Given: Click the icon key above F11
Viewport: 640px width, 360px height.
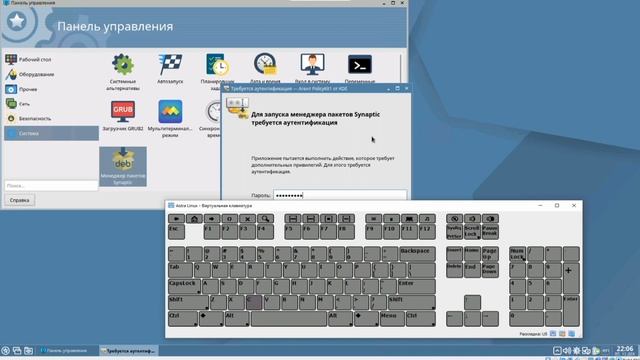Looking at the screenshot, I should 409,219.
